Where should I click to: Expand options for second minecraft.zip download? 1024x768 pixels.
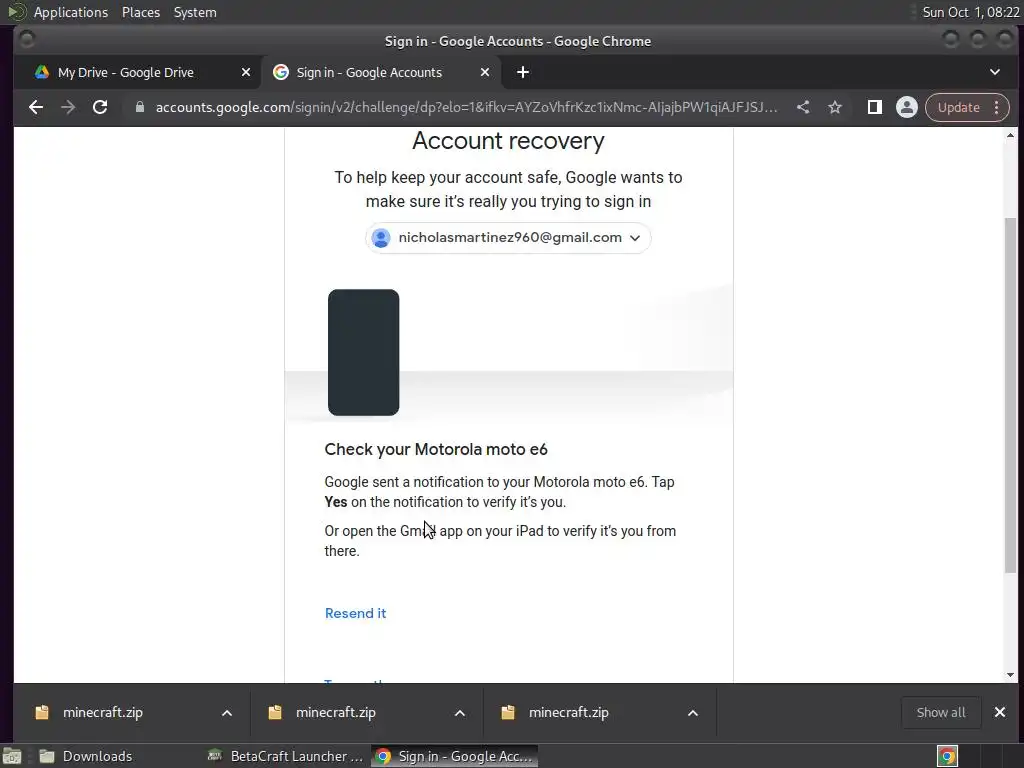tap(460, 713)
